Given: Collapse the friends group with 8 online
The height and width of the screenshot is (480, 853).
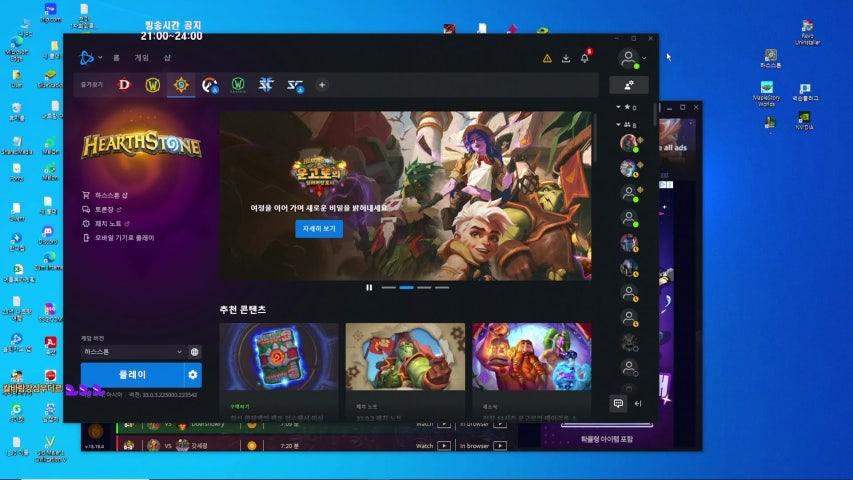Looking at the screenshot, I should coord(619,125).
